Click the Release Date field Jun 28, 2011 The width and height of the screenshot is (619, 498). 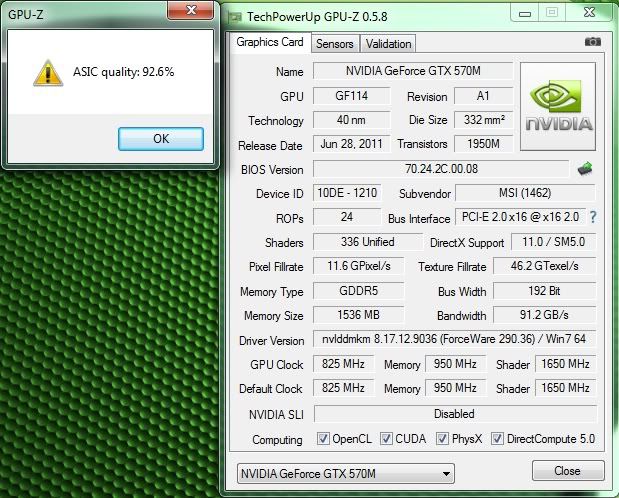(x=351, y=144)
